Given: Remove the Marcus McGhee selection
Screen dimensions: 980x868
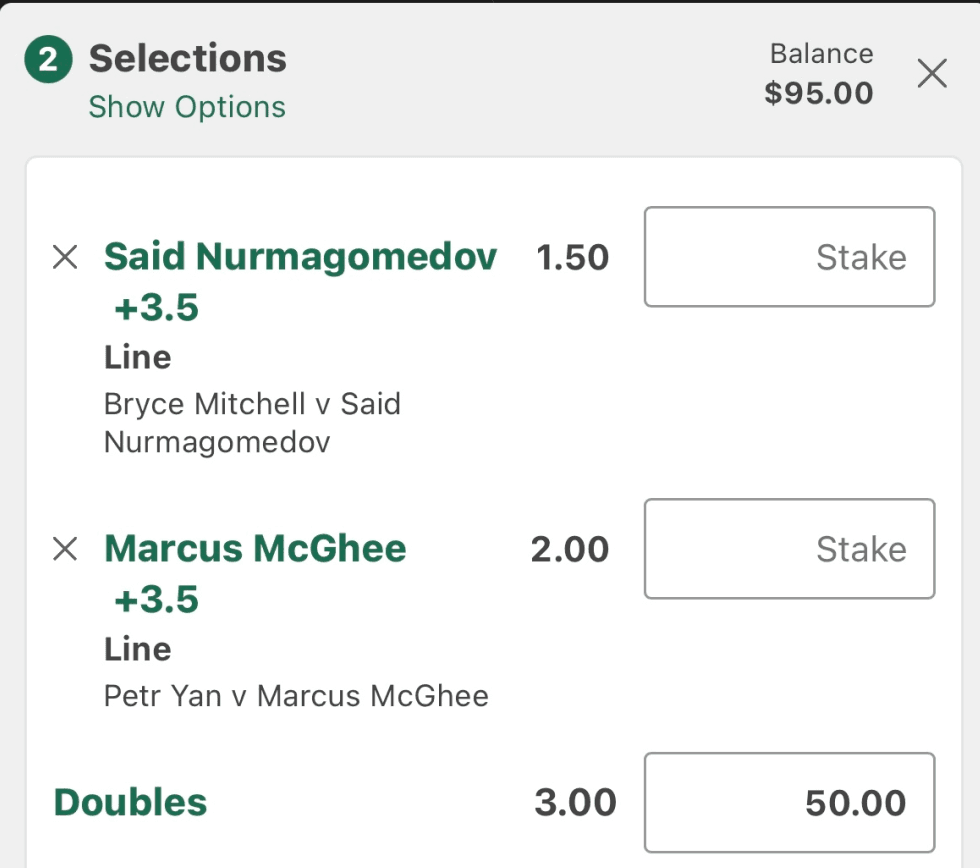Looking at the screenshot, I should 65,549.
